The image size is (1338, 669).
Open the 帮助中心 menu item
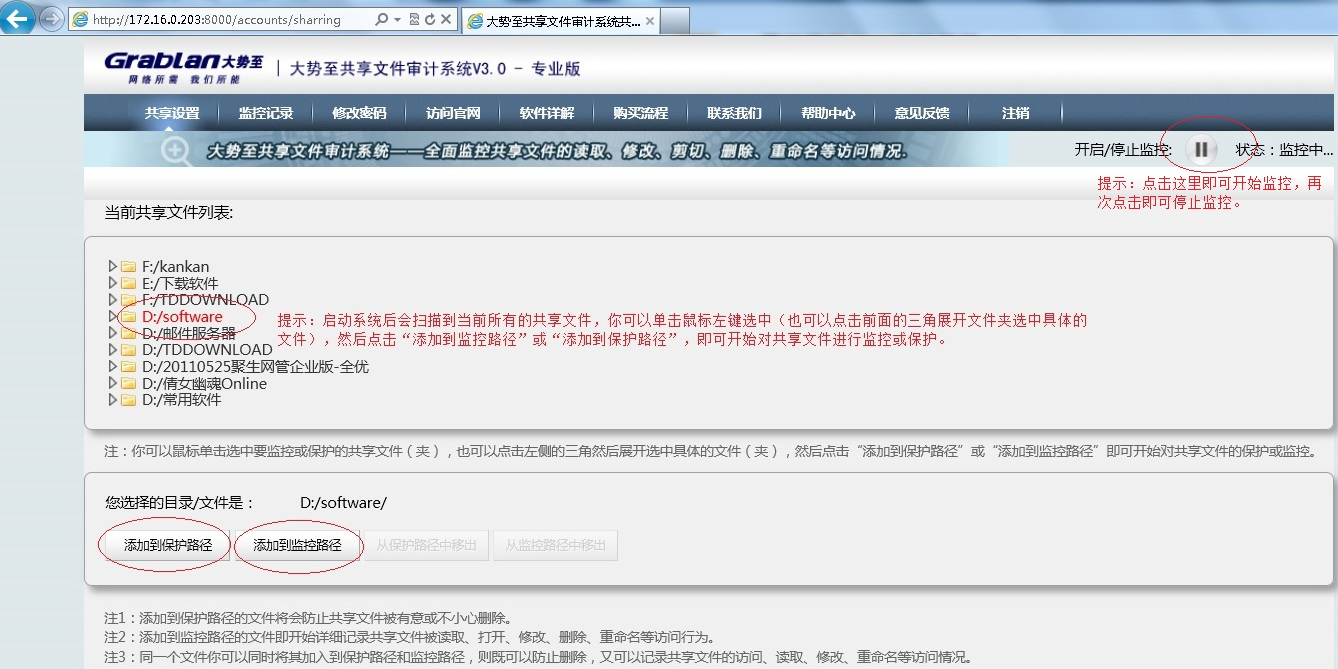(x=828, y=113)
